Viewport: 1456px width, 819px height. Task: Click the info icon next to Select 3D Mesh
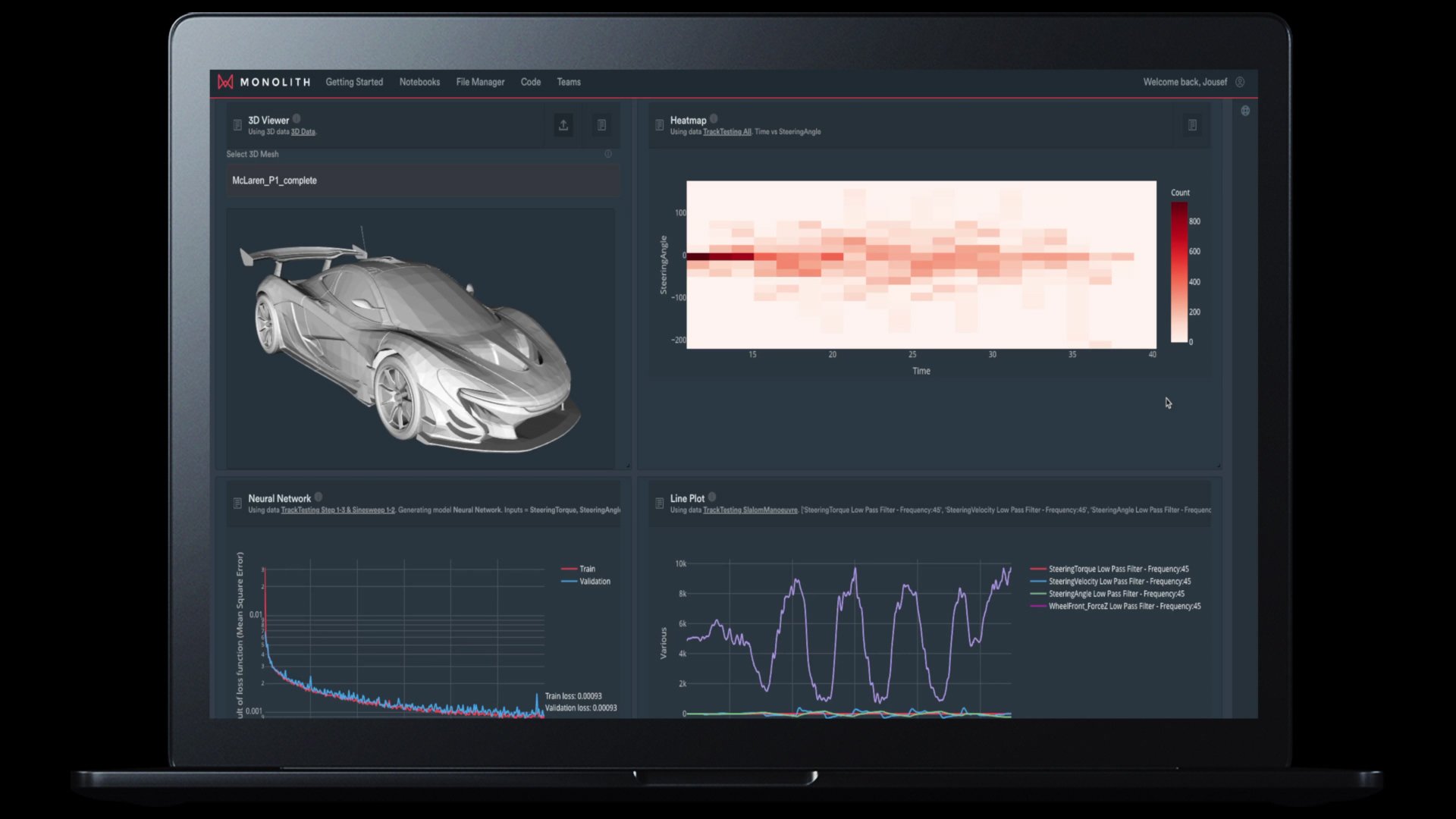point(607,154)
